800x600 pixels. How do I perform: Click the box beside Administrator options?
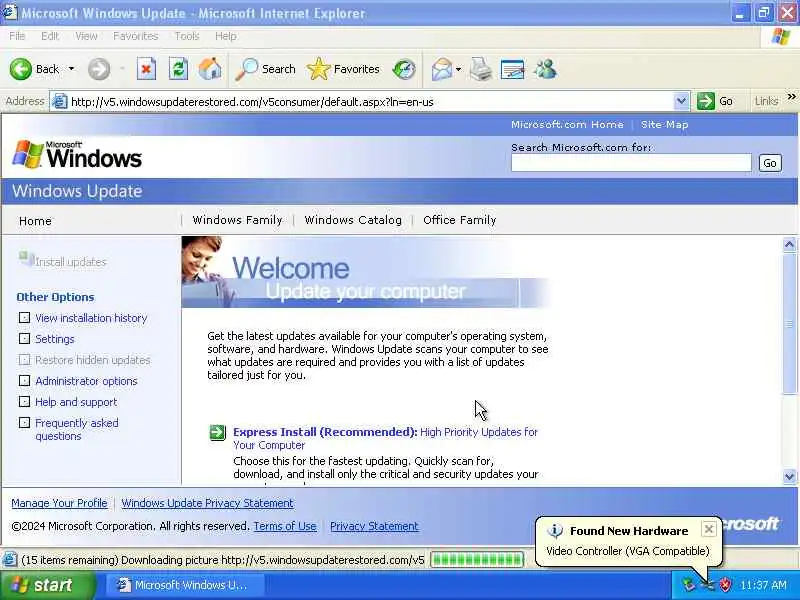tap(24, 381)
